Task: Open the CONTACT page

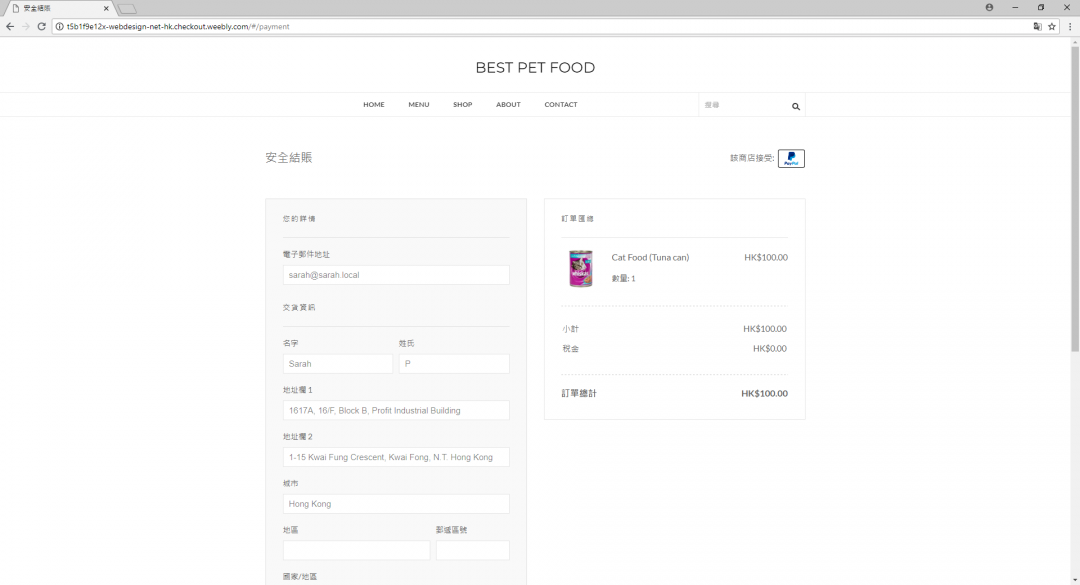Action: click(x=561, y=104)
